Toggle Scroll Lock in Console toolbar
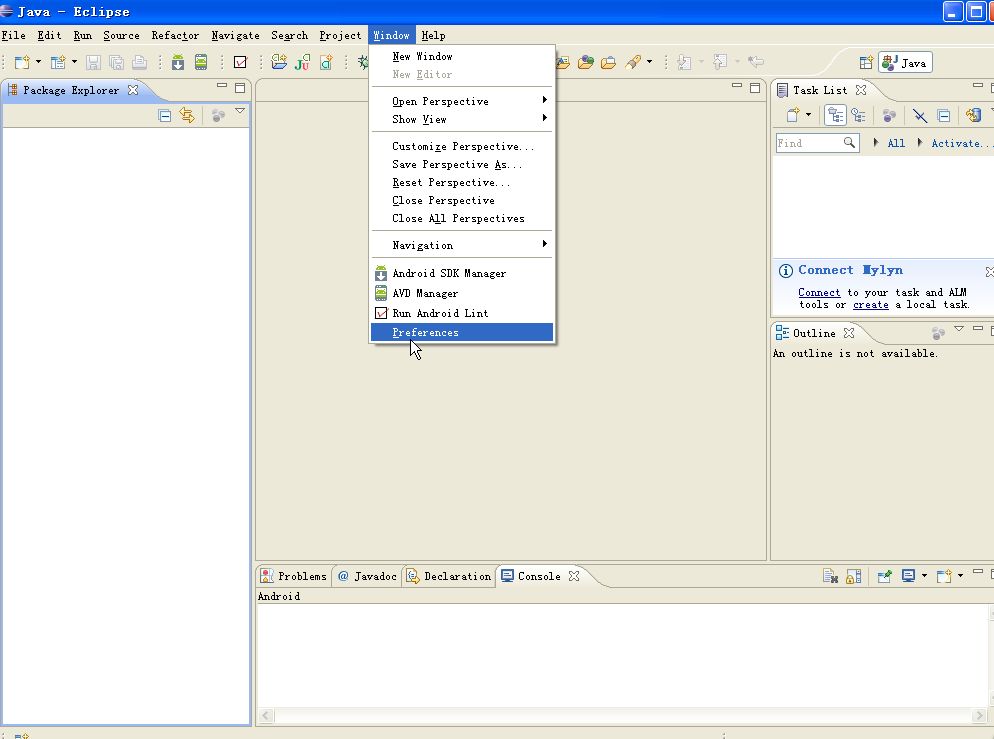994x739 pixels. (854, 576)
